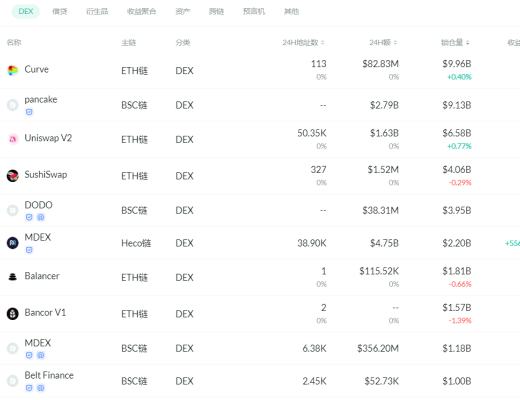Click the Curve rainbow logo

click(13, 70)
